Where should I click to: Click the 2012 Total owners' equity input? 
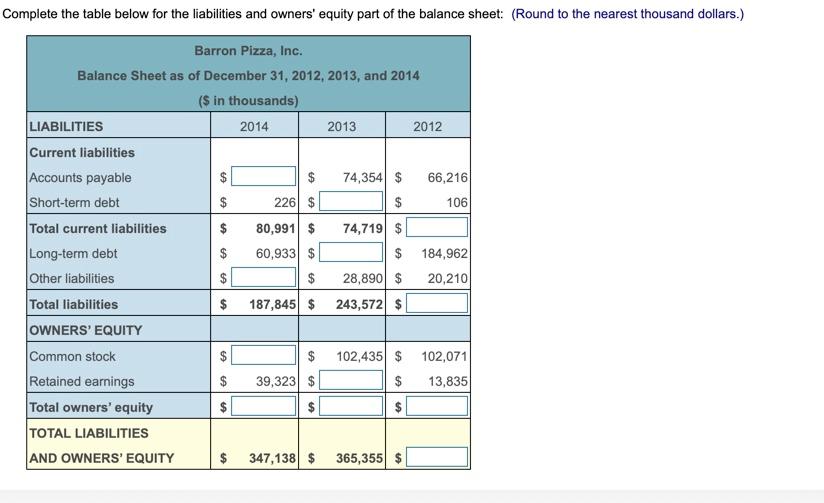(437, 406)
